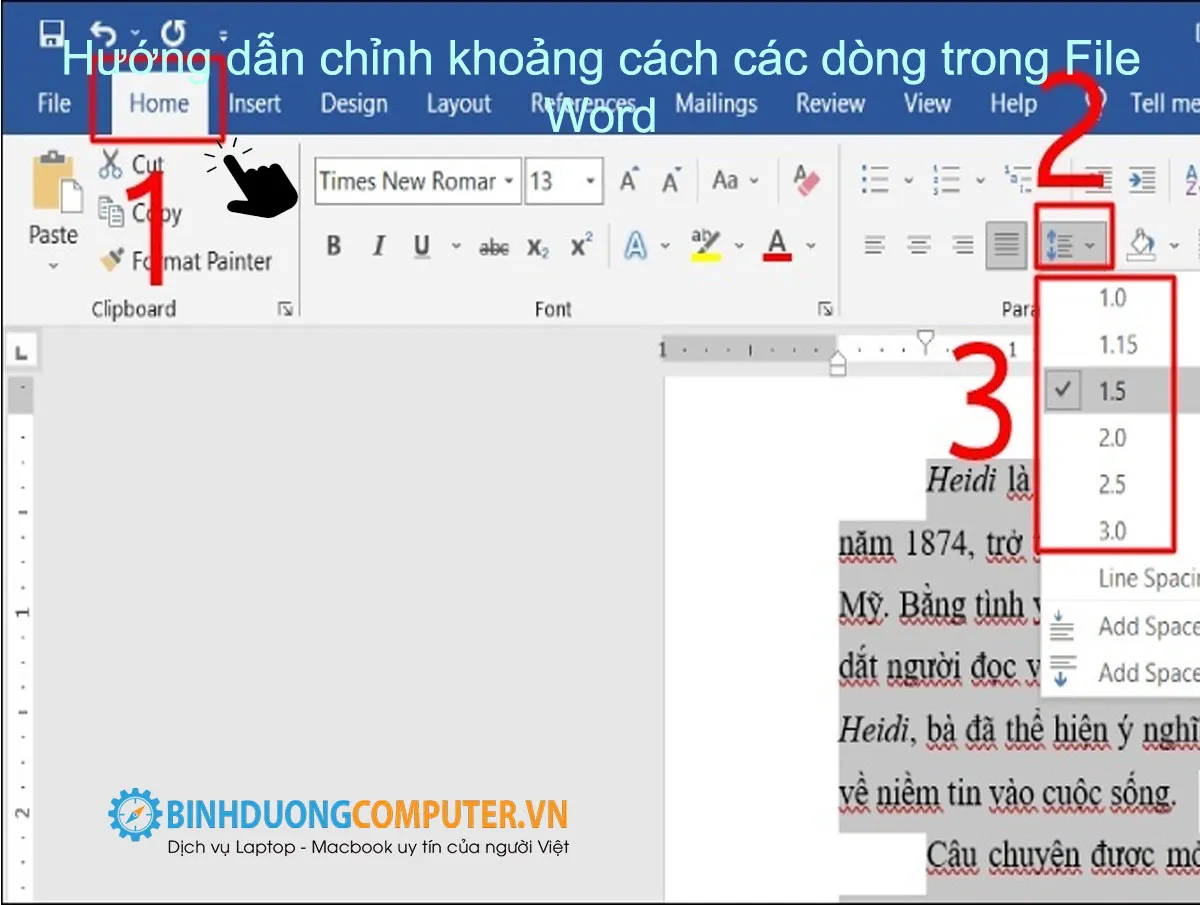Click the Multilevel List icon
Screen dimensions: 1200x905
click(1018, 180)
